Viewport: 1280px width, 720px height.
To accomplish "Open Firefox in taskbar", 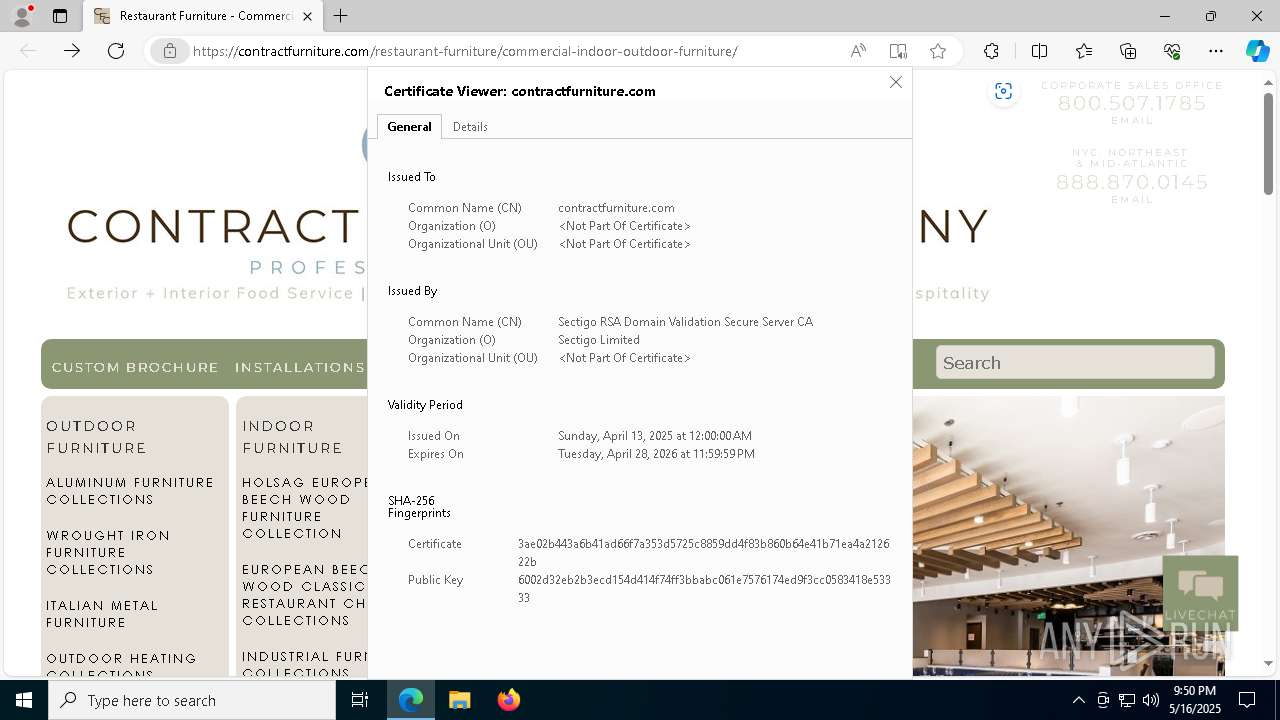I will (x=508, y=700).
